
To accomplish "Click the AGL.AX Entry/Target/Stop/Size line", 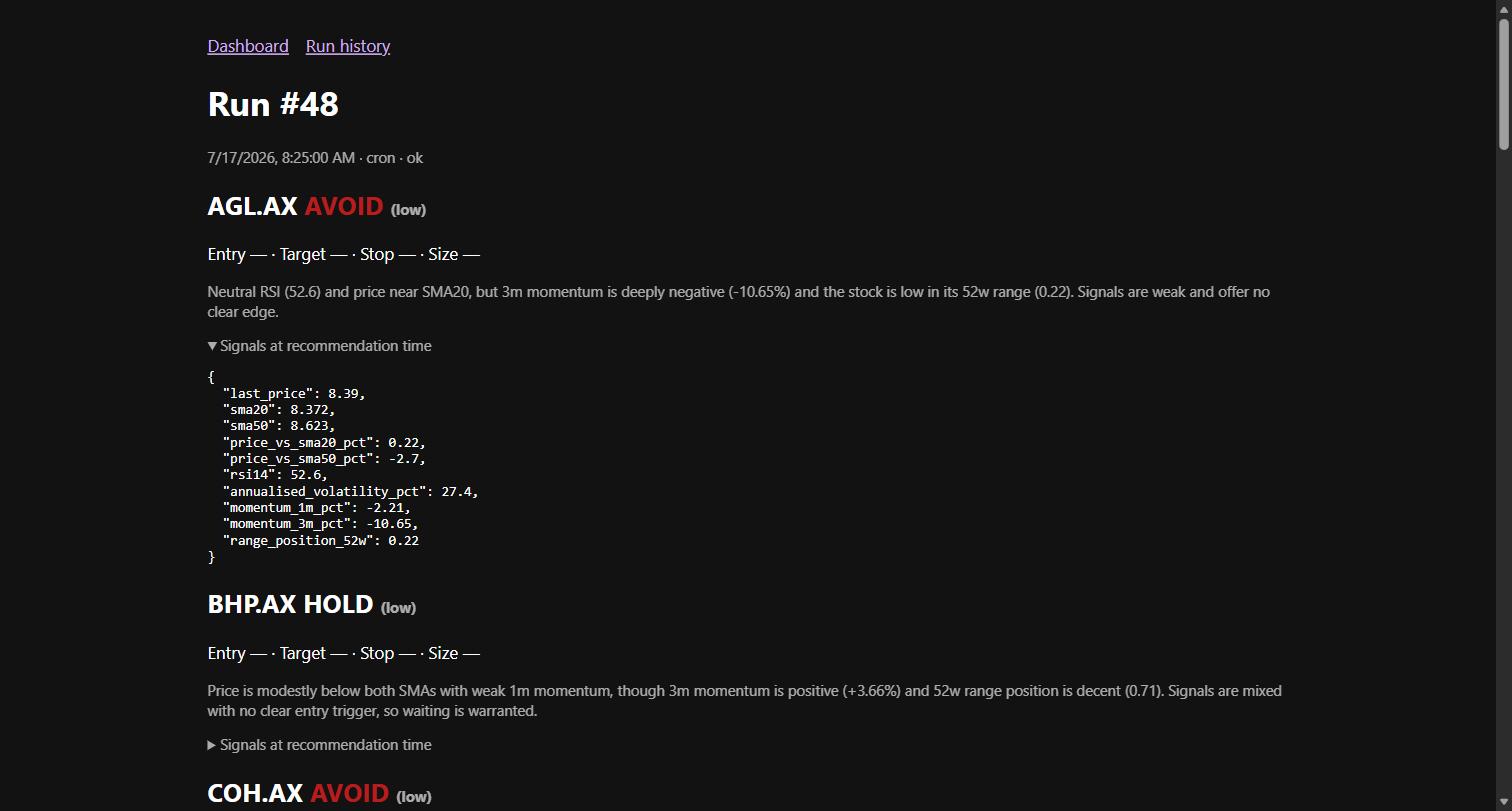I will tap(344, 254).
